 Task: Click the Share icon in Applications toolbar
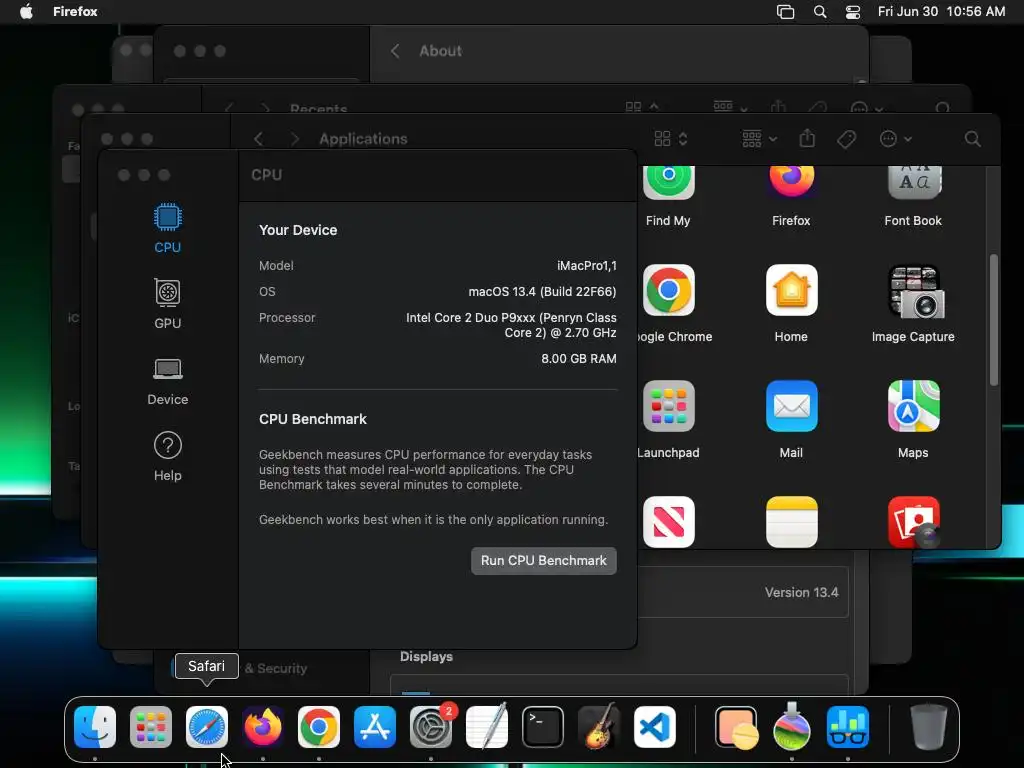click(807, 138)
